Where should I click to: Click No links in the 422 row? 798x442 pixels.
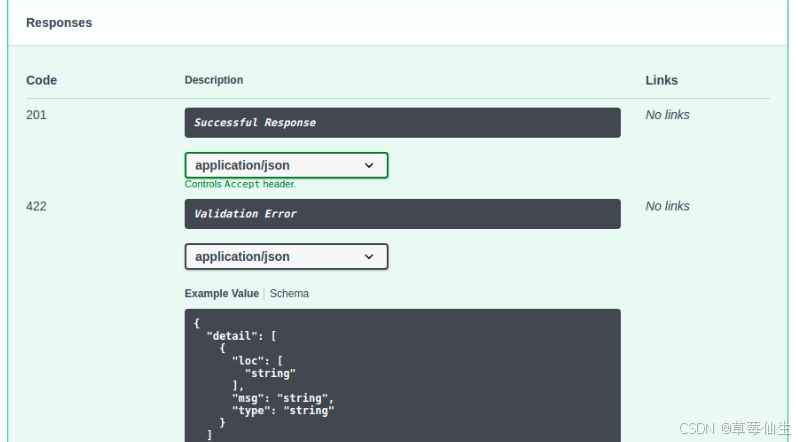click(667, 206)
